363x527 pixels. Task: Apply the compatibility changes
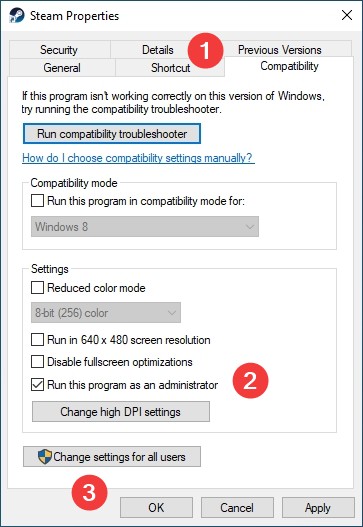(x=318, y=508)
